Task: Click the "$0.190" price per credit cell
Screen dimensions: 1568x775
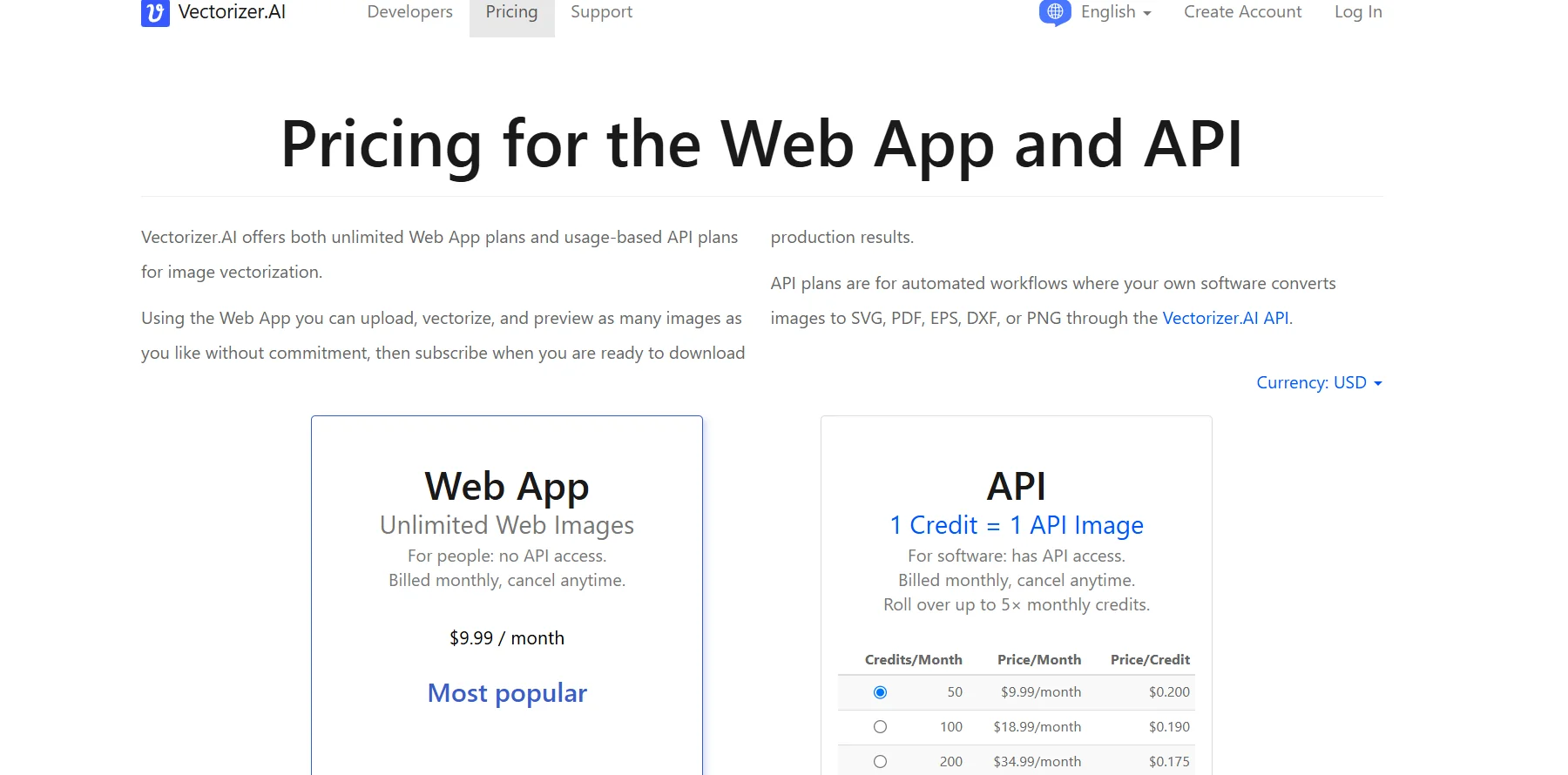Action: coord(1169,727)
